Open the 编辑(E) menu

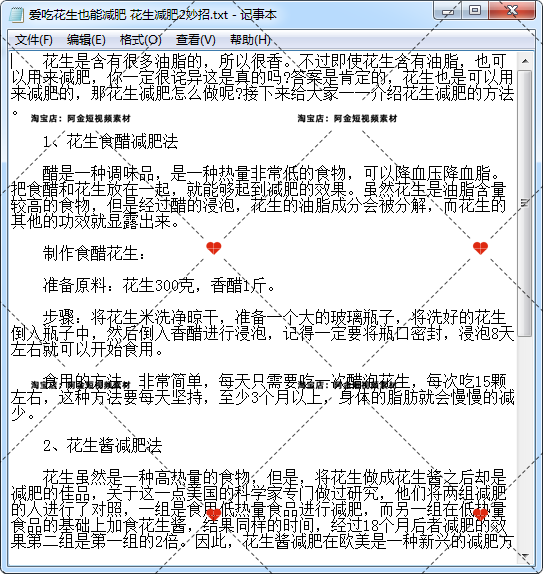[86, 40]
